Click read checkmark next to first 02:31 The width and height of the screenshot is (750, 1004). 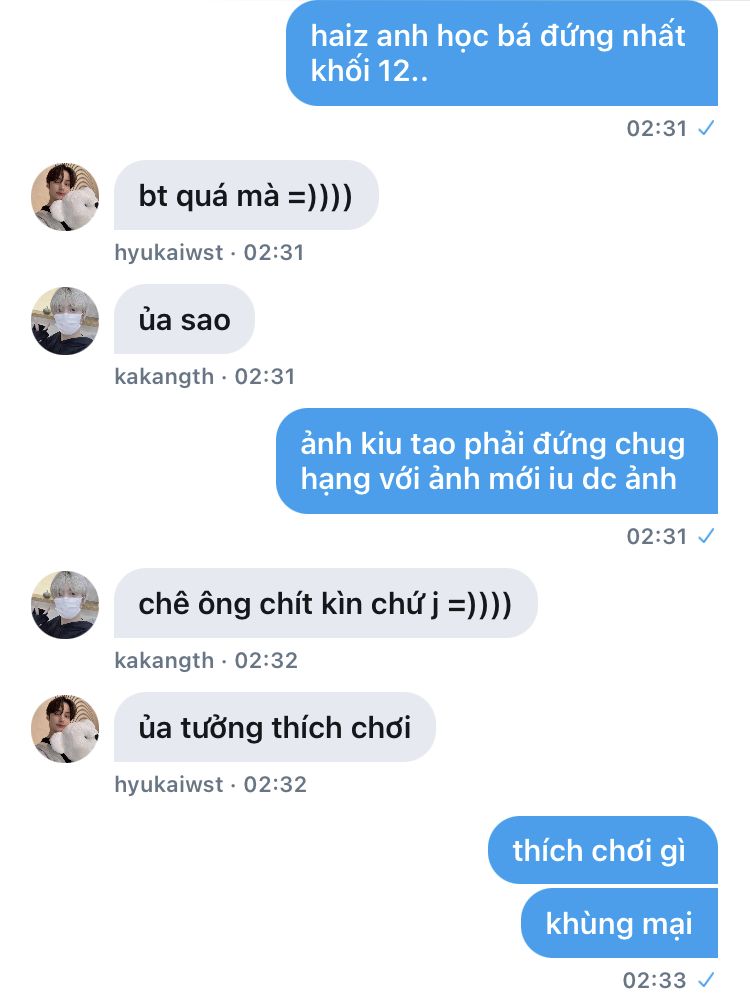(x=706, y=128)
